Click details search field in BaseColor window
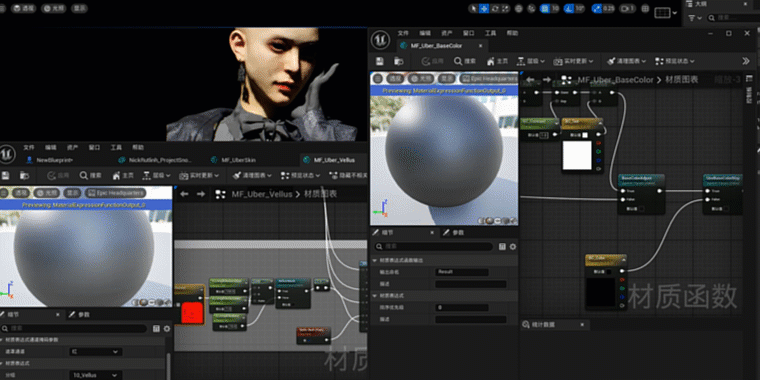The image size is (760, 380). pos(433,247)
